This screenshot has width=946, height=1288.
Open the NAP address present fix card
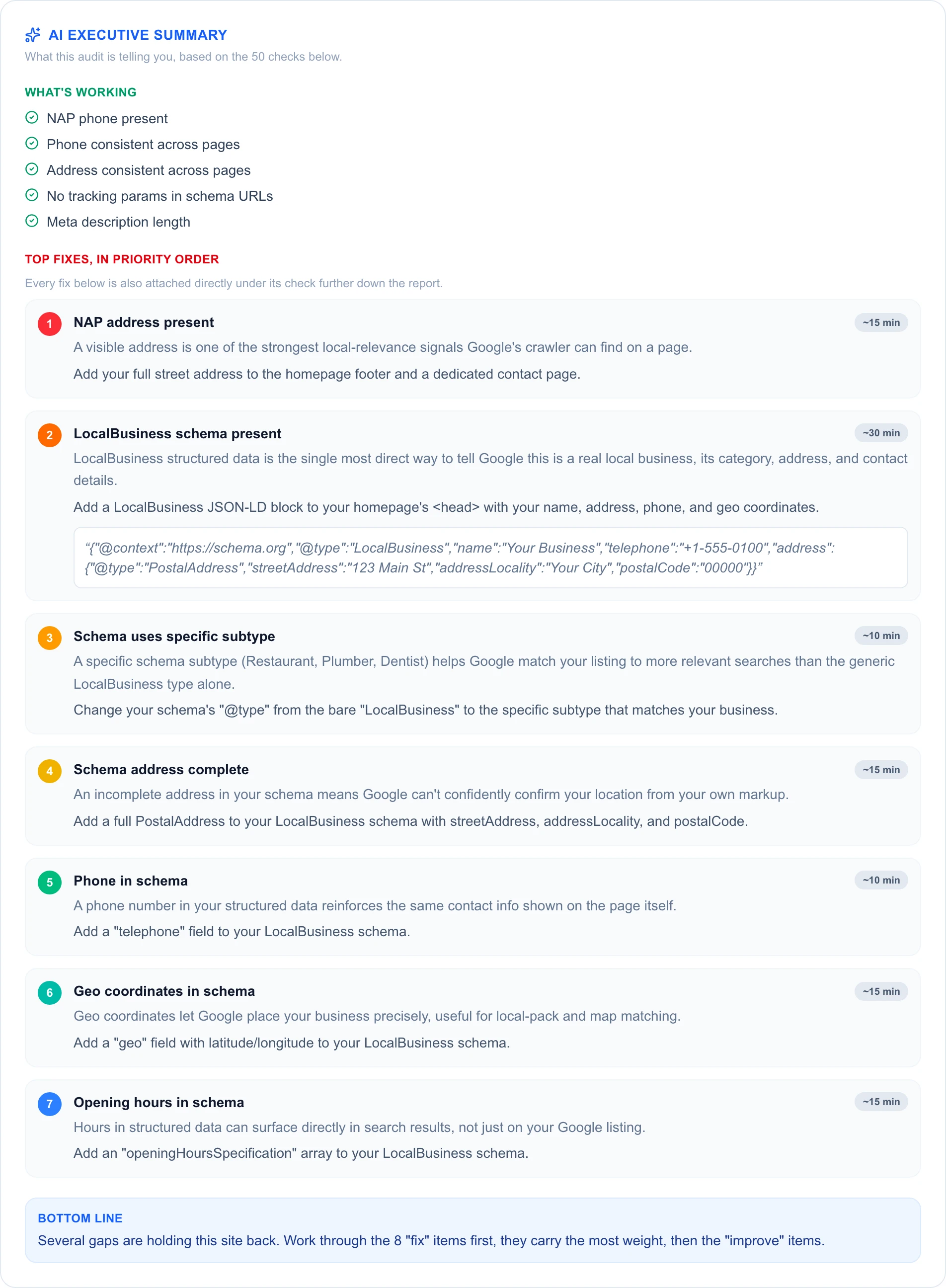(x=473, y=349)
